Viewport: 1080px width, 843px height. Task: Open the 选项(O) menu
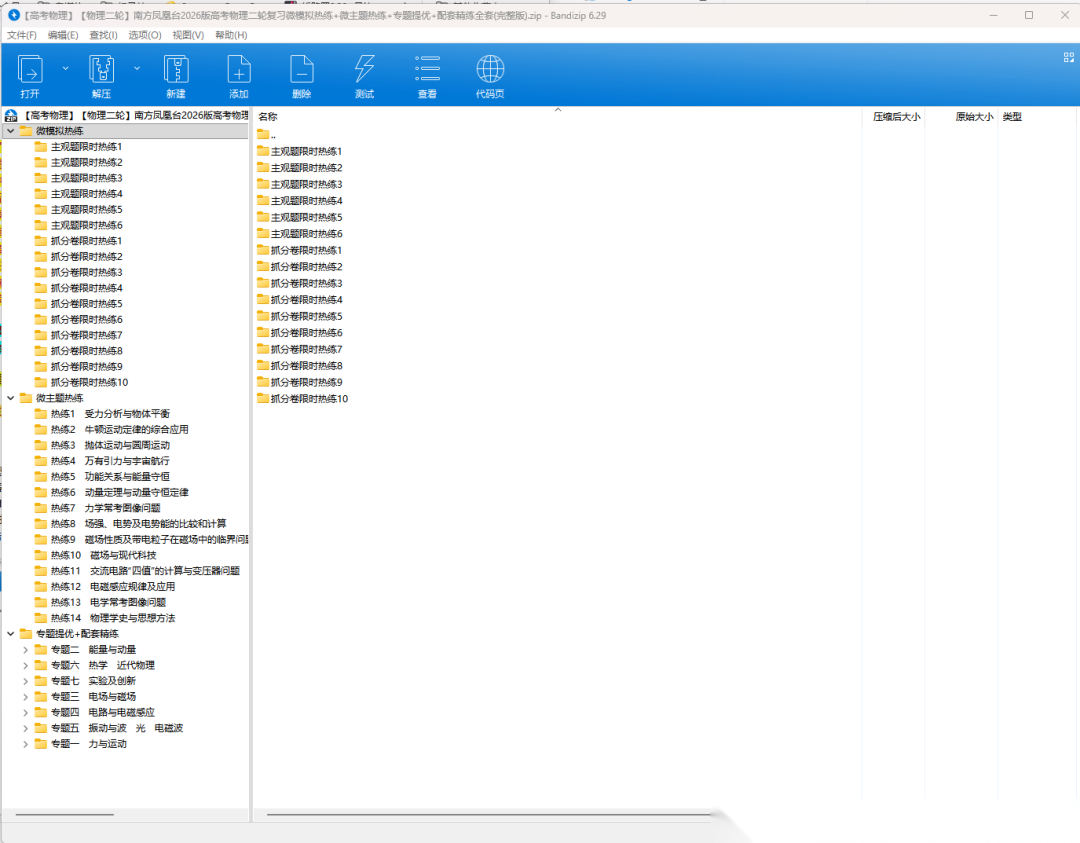(144, 35)
